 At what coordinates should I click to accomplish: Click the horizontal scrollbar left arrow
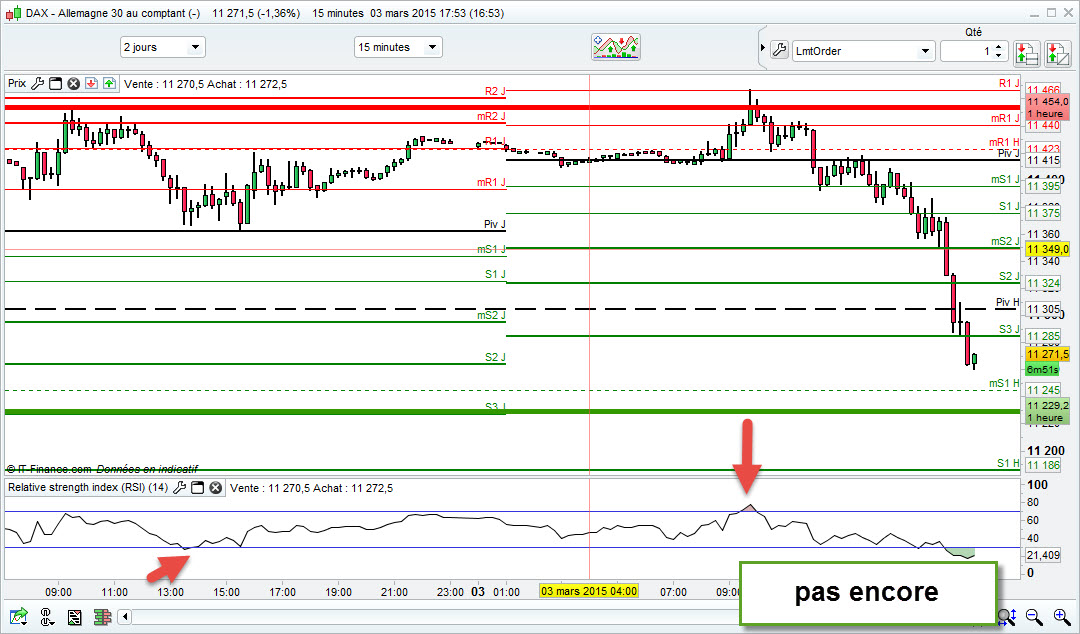125,616
